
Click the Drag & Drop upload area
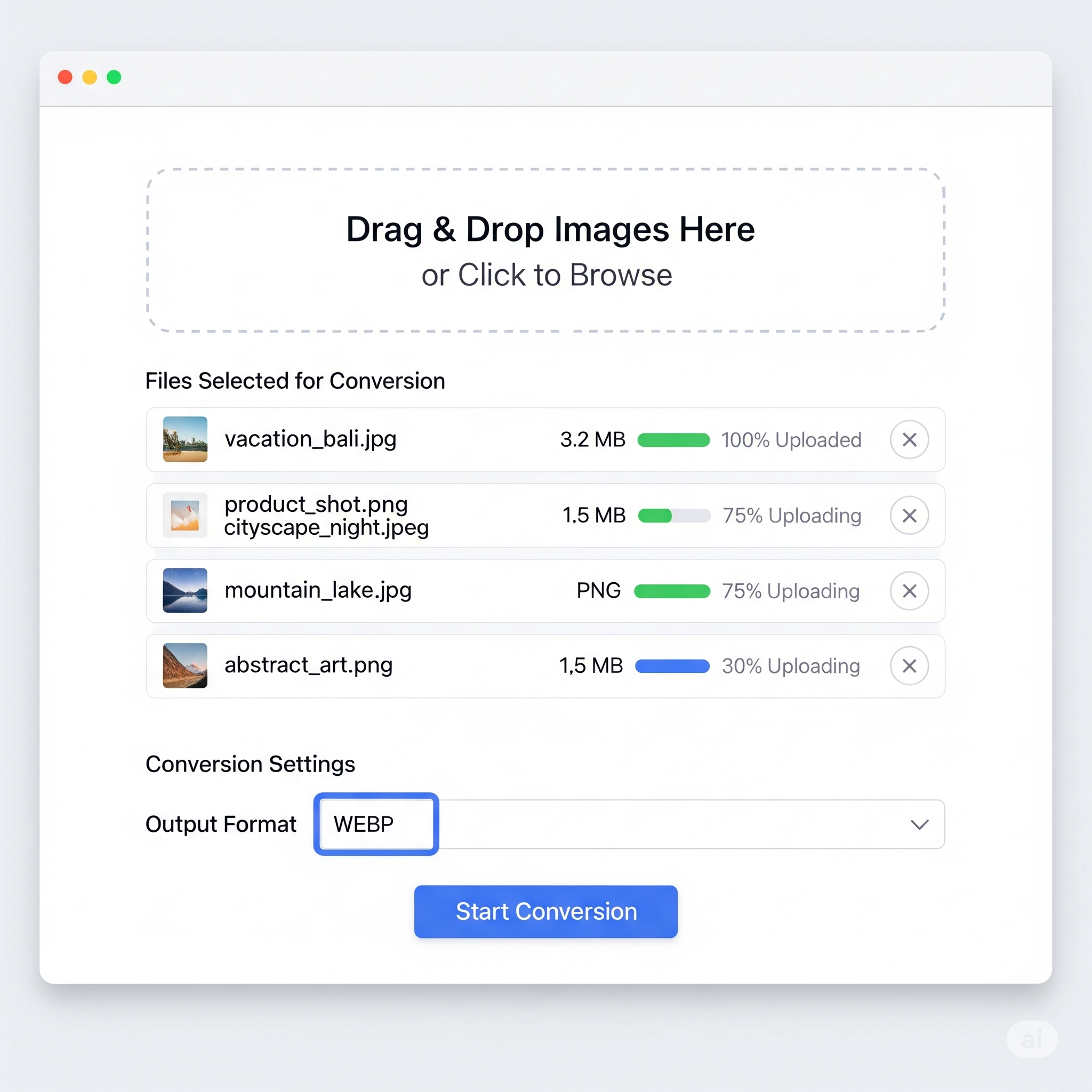(546, 229)
